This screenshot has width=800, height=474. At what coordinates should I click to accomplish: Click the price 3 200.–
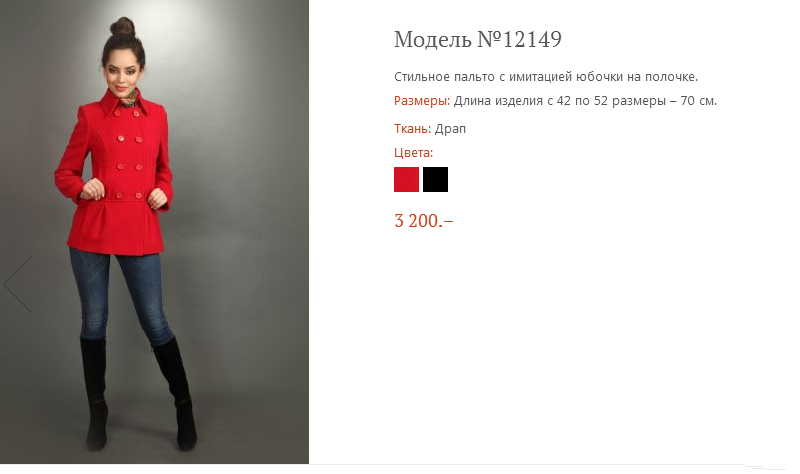click(423, 221)
